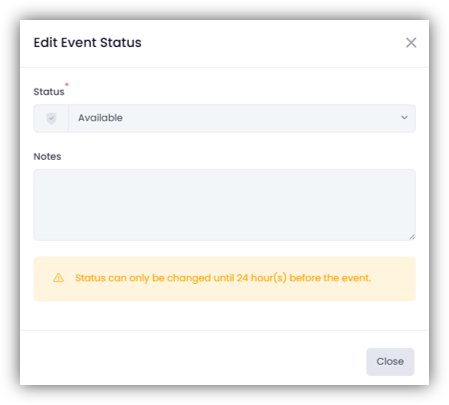Click the red required asterisk beside Status
The height and width of the screenshot is (405, 449).
pyautogui.click(x=67, y=84)
